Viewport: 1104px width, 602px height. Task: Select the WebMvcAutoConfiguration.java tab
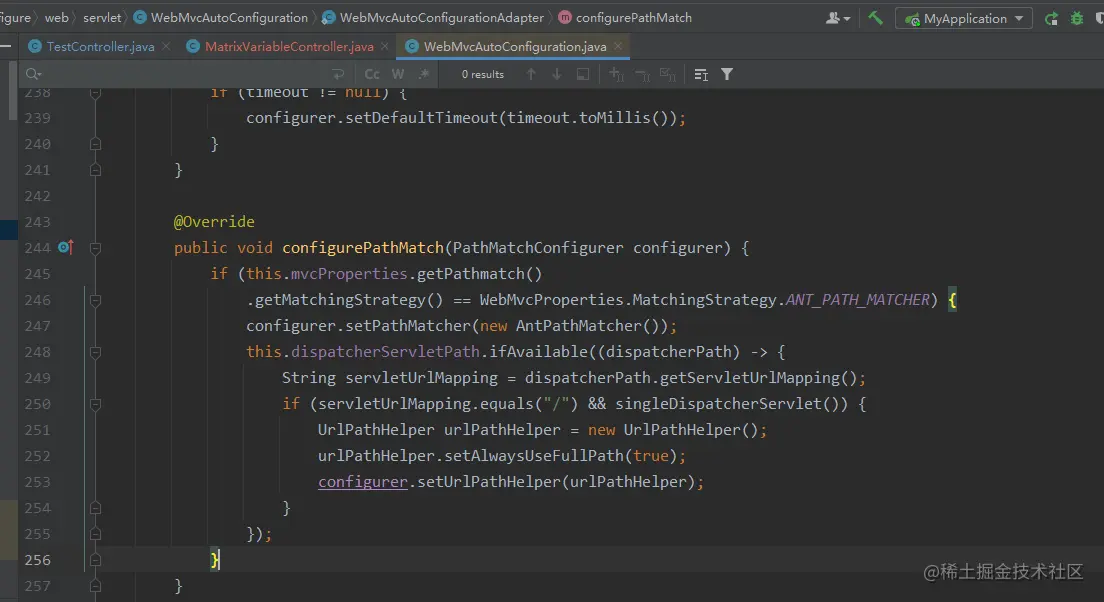coord(515,46)
